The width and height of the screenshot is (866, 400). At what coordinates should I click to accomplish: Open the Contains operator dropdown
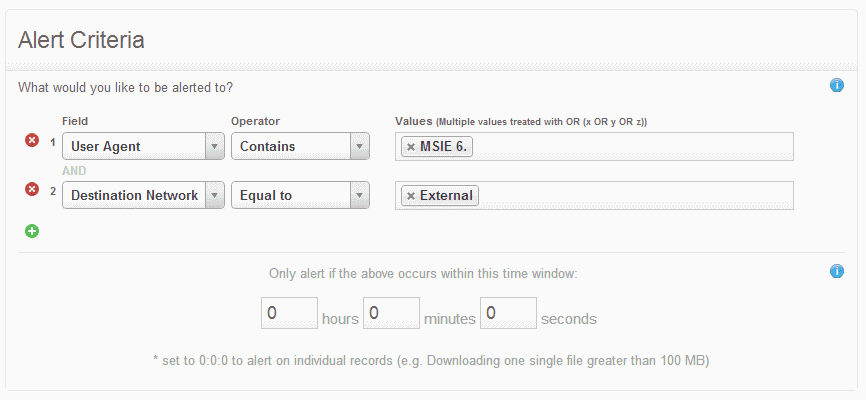click(x=300, y=146)
